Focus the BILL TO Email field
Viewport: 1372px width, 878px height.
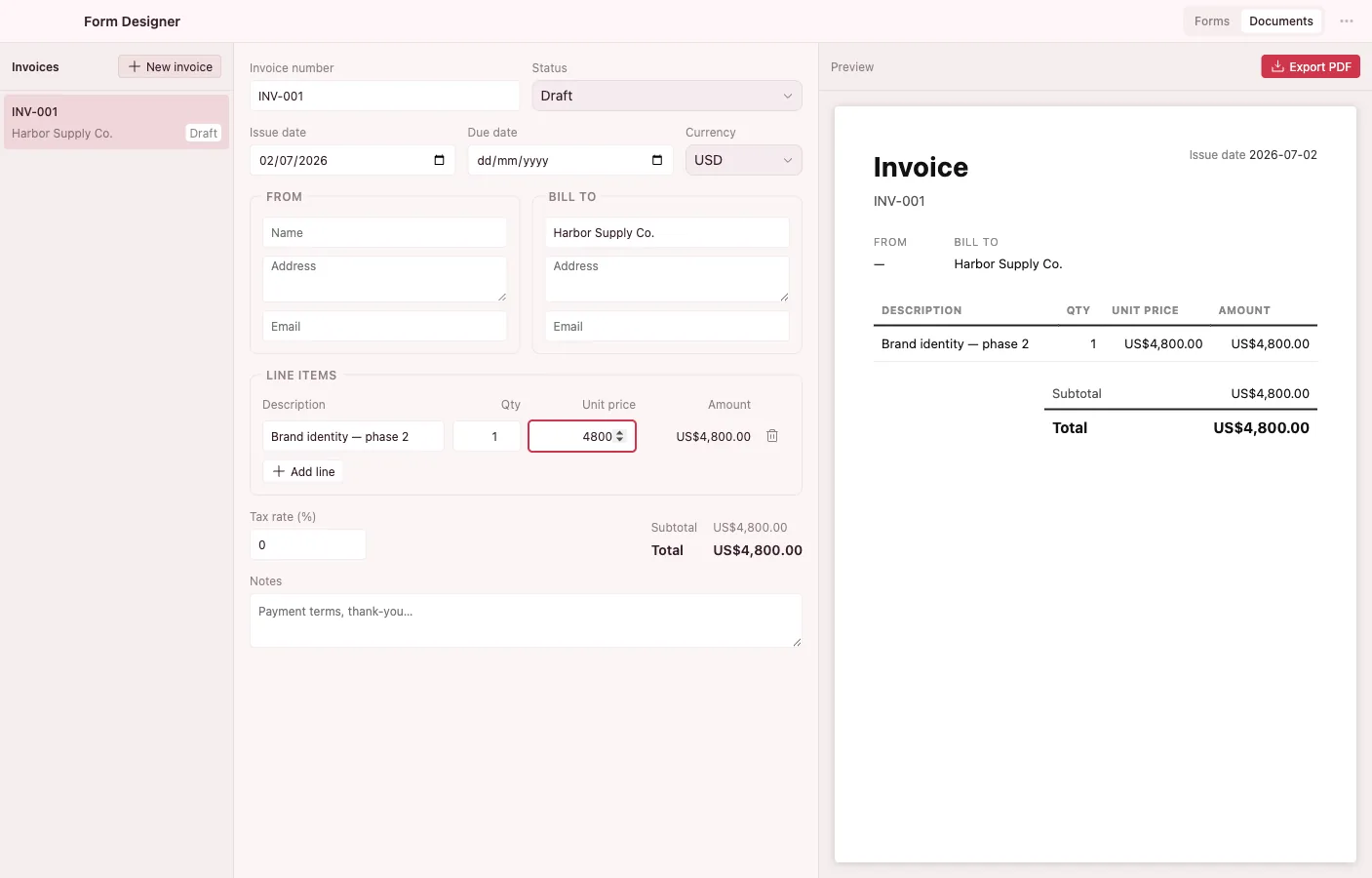[x=667, y=326]
